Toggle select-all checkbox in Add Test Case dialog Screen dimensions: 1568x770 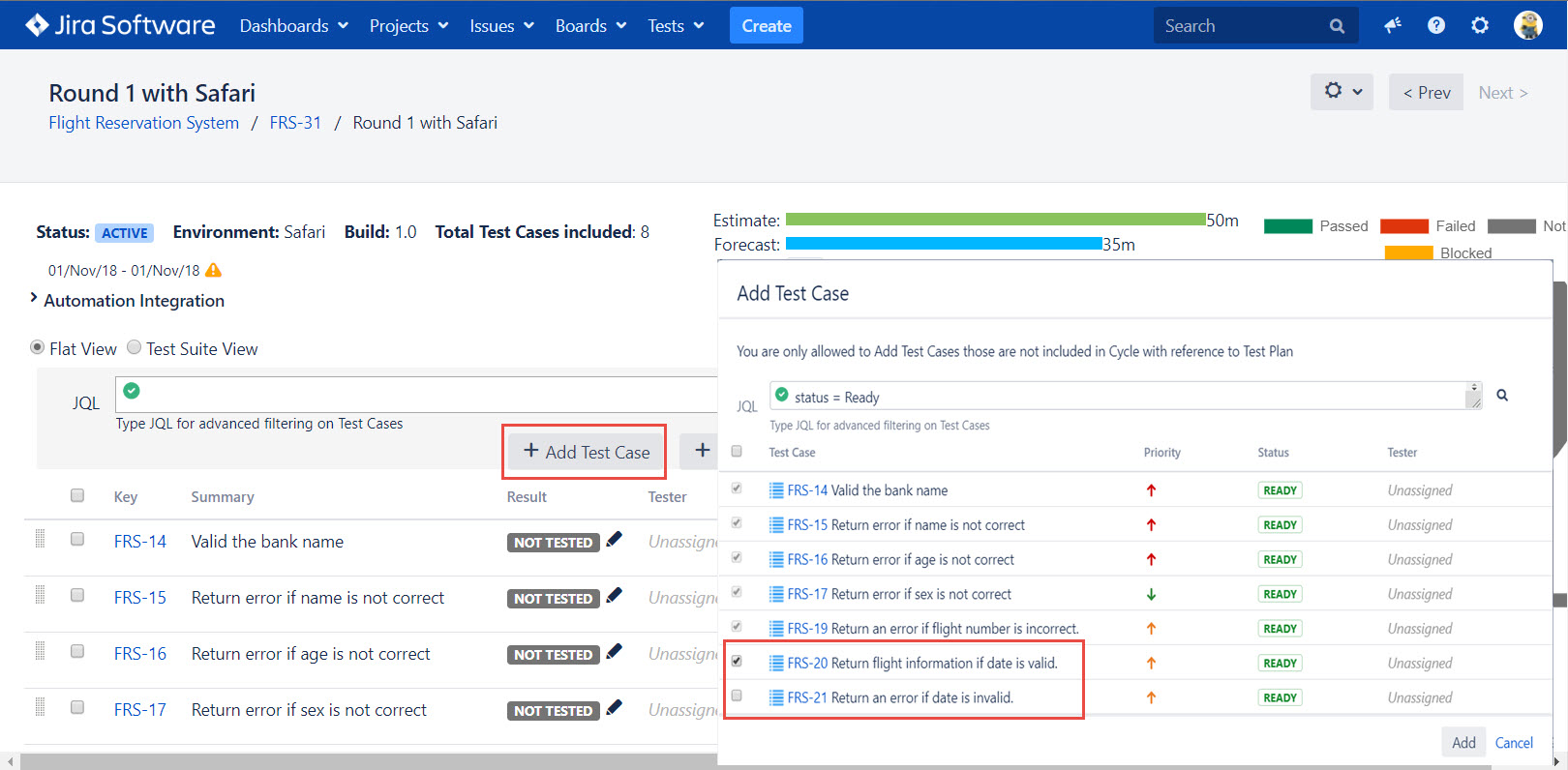pos(737,451)
